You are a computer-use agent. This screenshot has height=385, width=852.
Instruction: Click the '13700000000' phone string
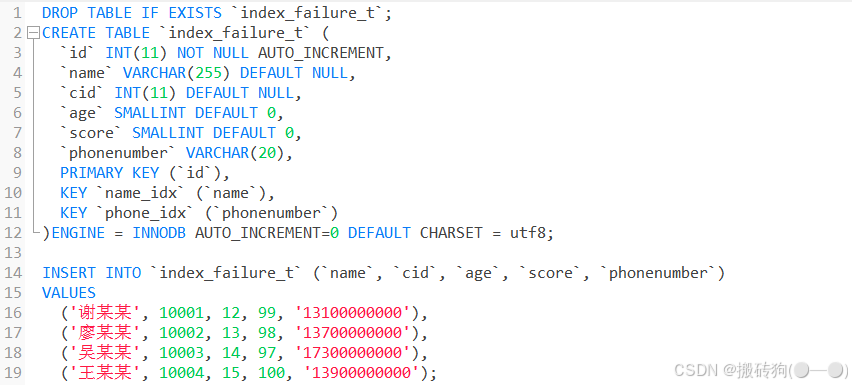(352, 332)
